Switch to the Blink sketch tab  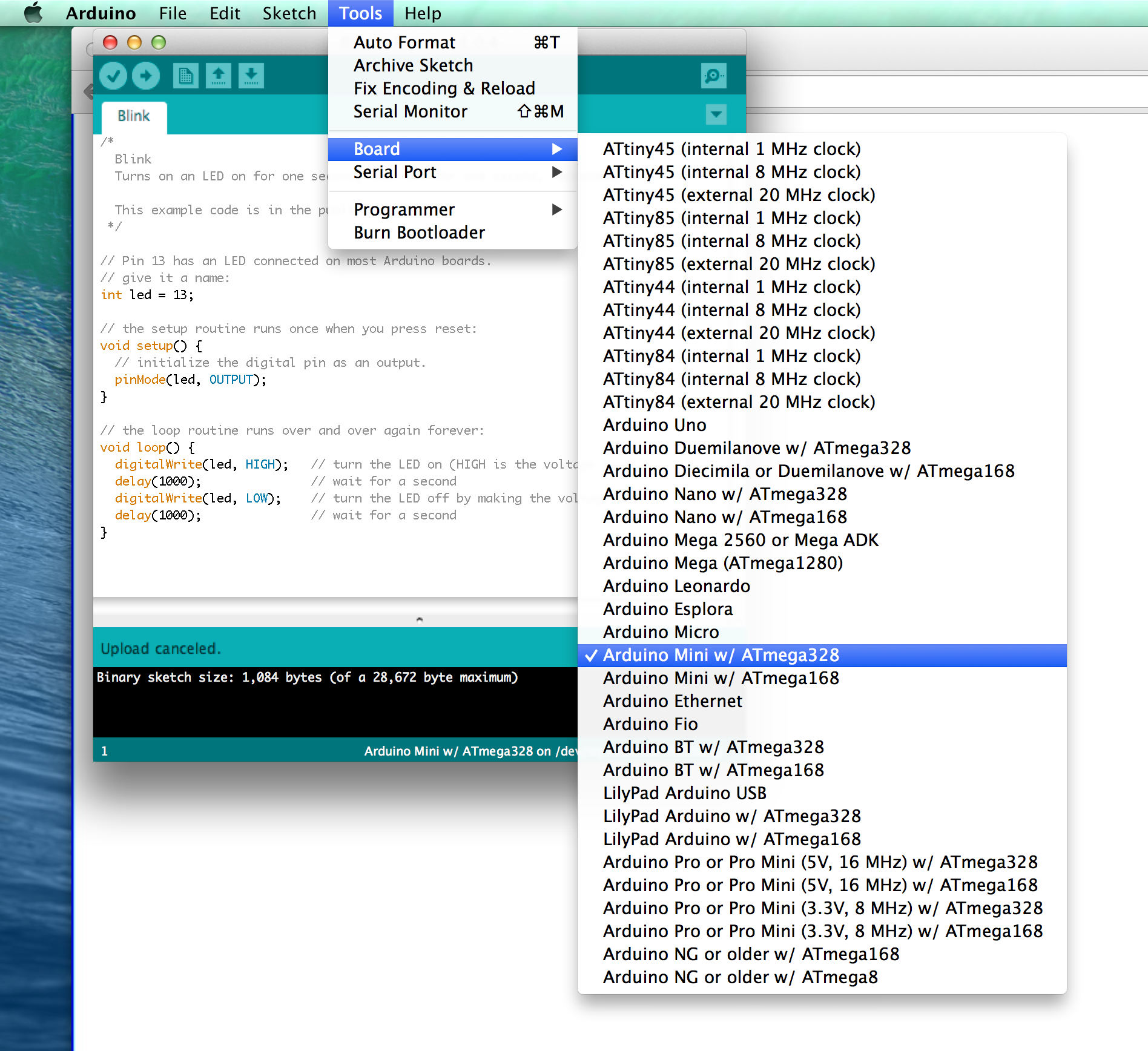coord(133,116)
